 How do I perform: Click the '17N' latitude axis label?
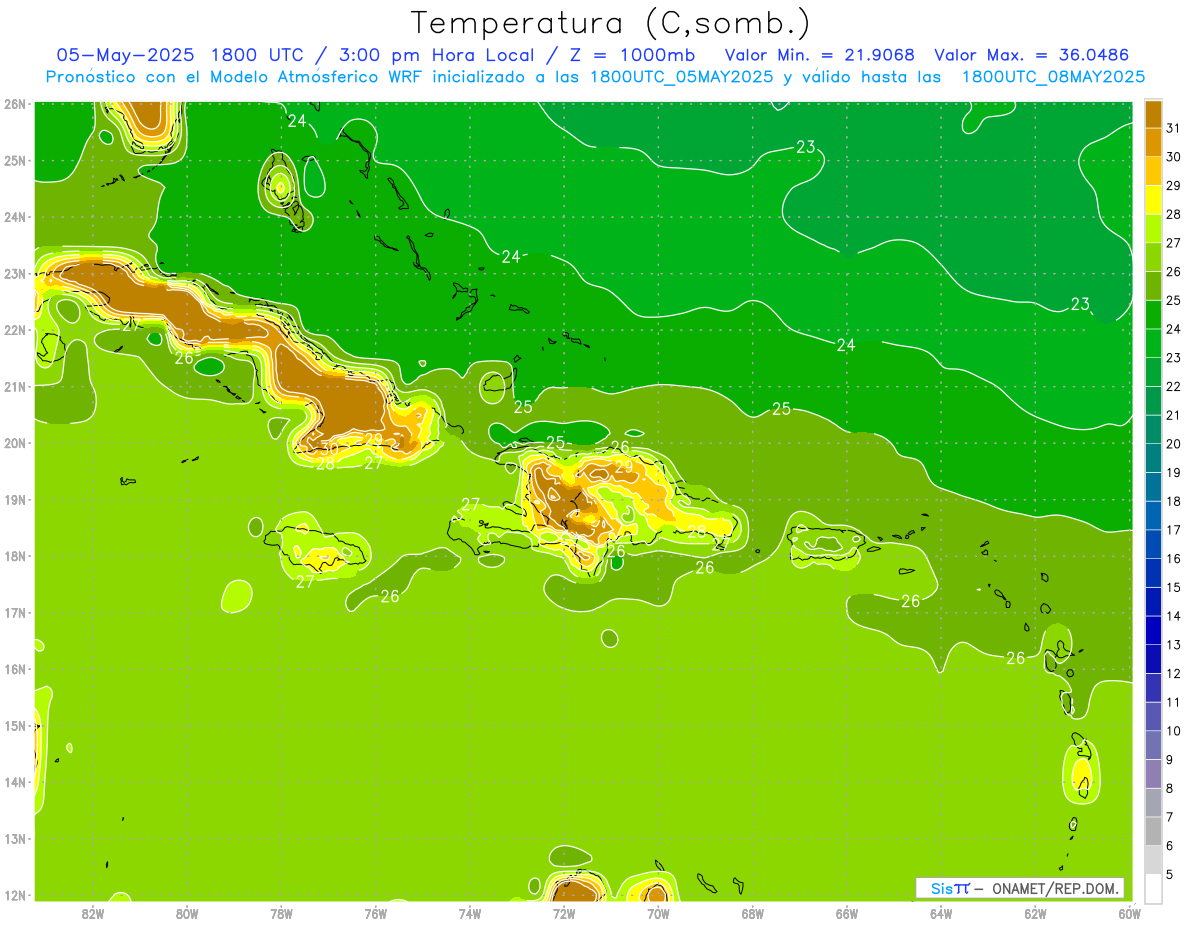point(15,612)
